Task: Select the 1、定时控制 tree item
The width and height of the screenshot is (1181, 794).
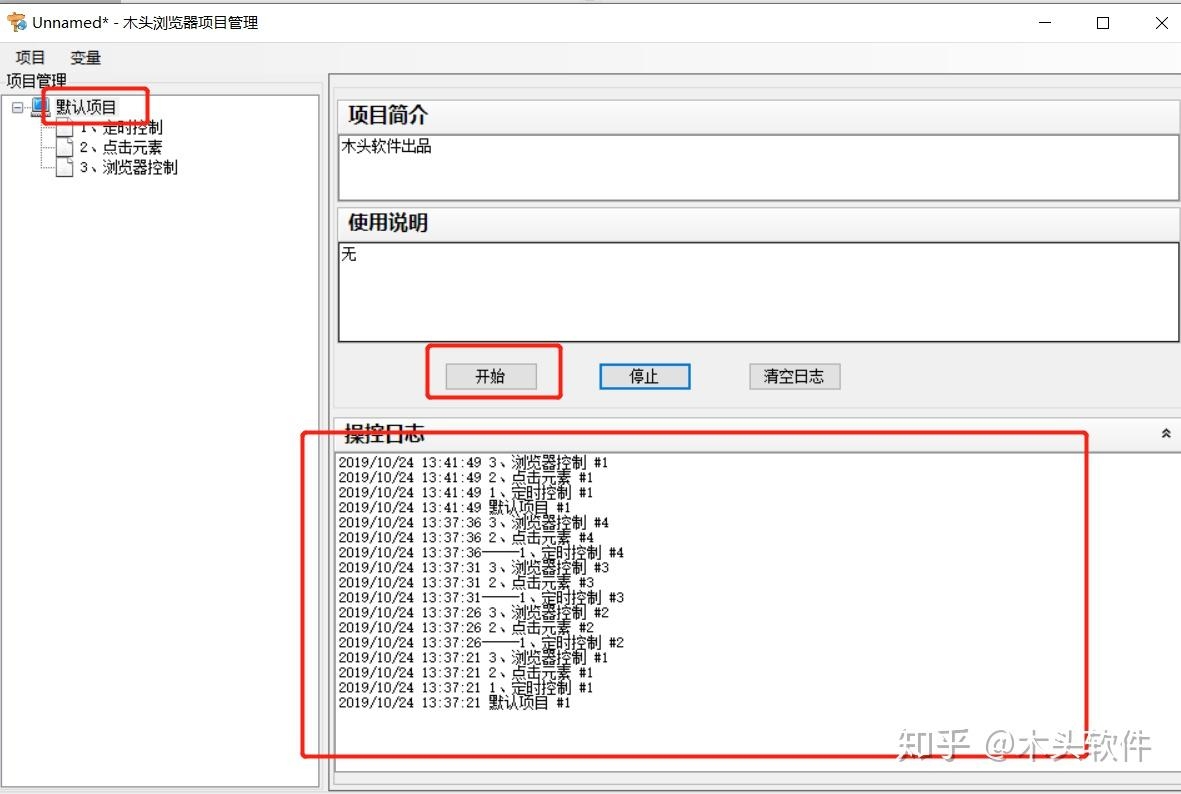Action: [121, 127]
